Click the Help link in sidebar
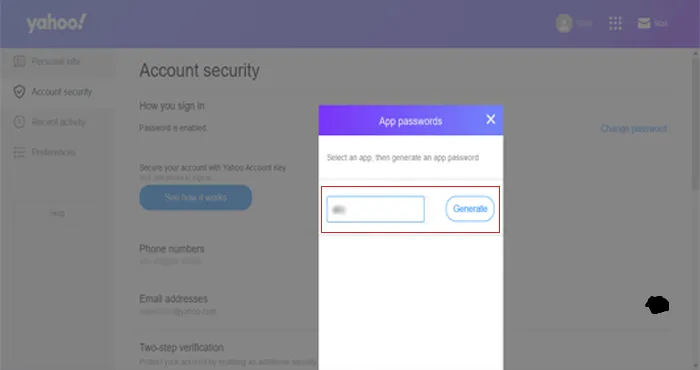The height and width of the screenshot is (370, 700). point(58,214)
